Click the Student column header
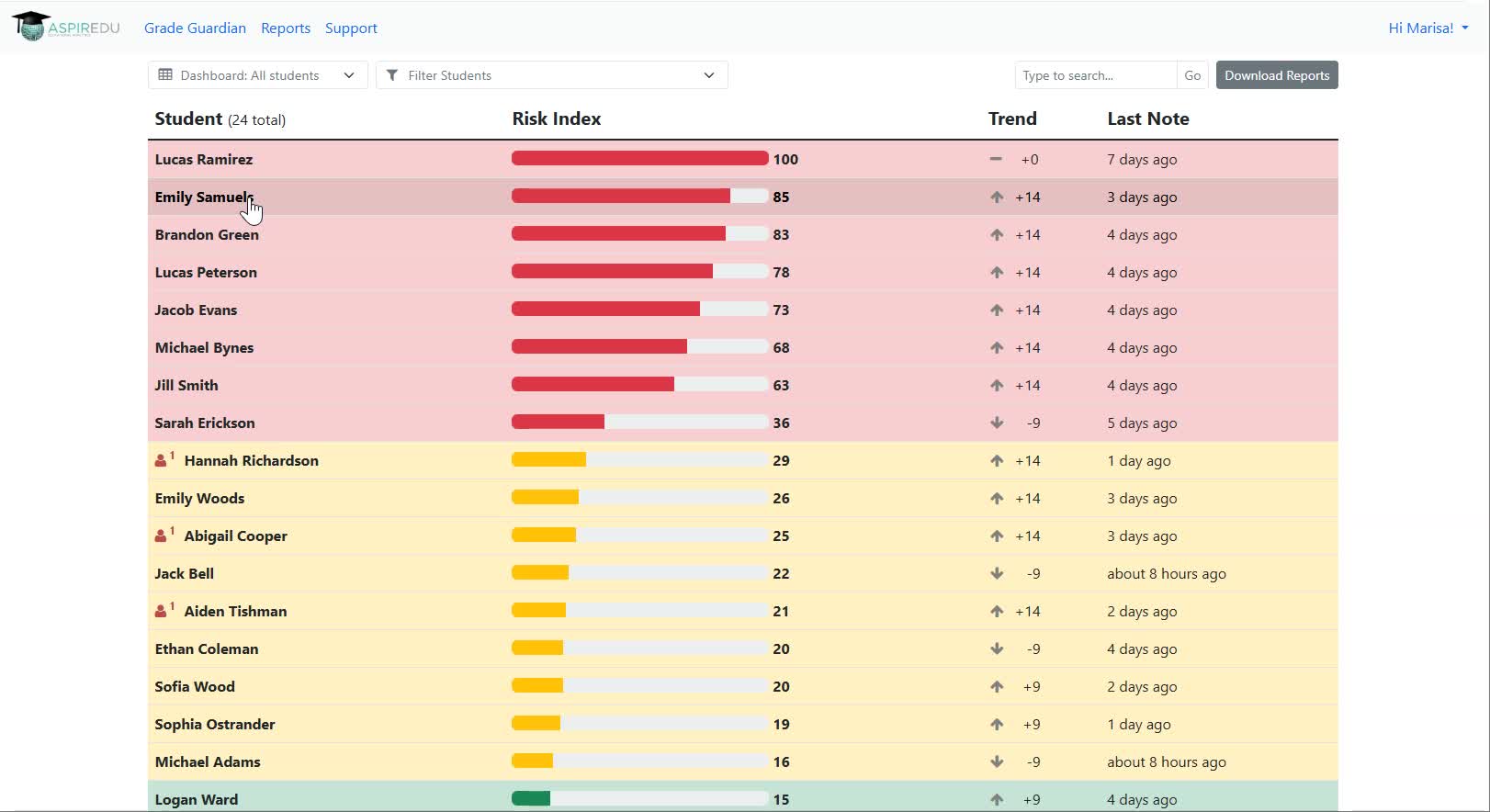1490x812 pixels. tap(188, 118)
